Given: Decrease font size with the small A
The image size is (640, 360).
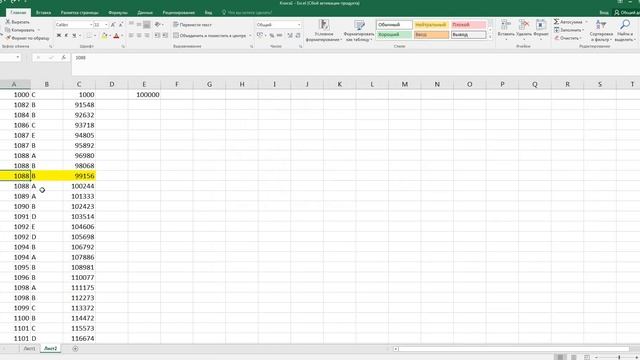Looking at the screenshot, I should pyautogui.click(x=121, y=25).
